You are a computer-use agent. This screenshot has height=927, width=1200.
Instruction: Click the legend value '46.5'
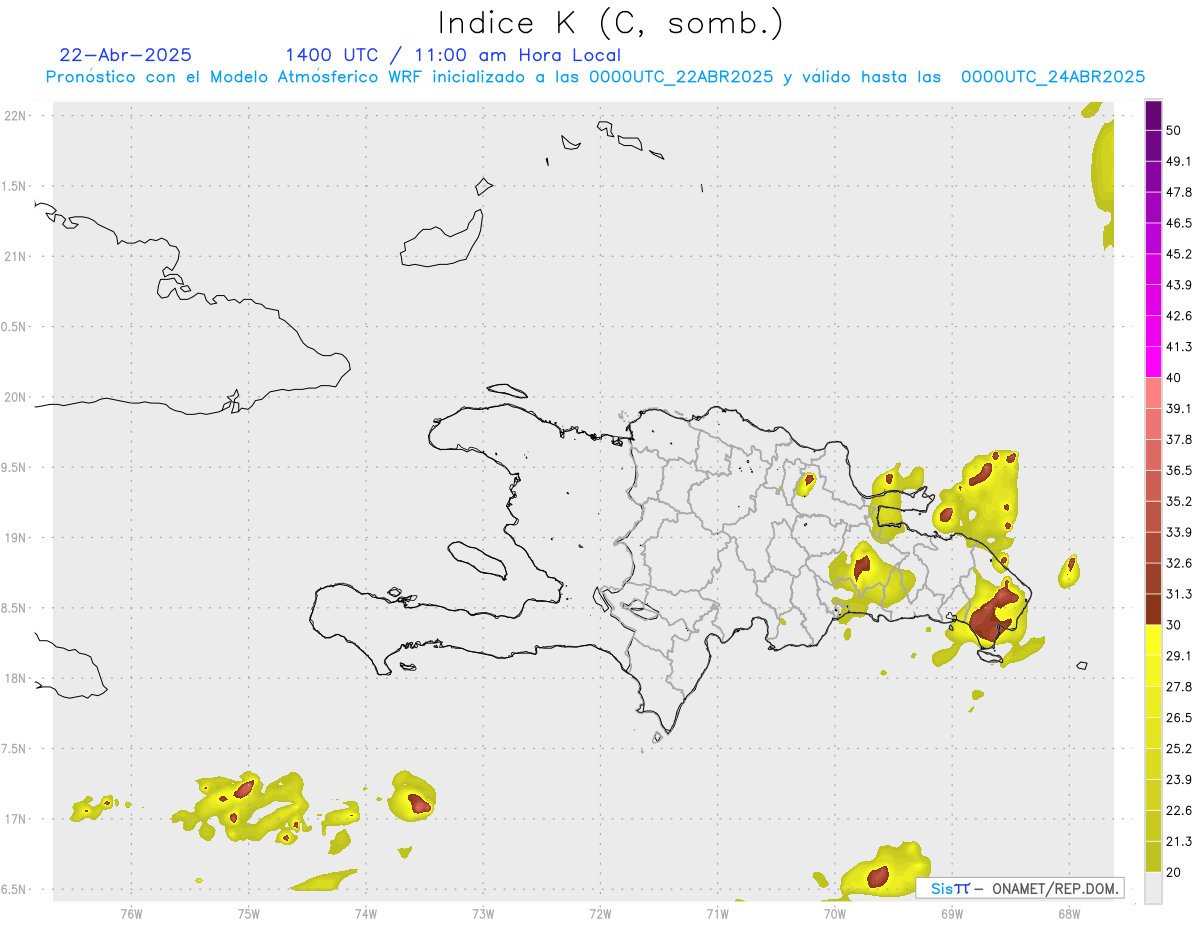coord(1179,223)
